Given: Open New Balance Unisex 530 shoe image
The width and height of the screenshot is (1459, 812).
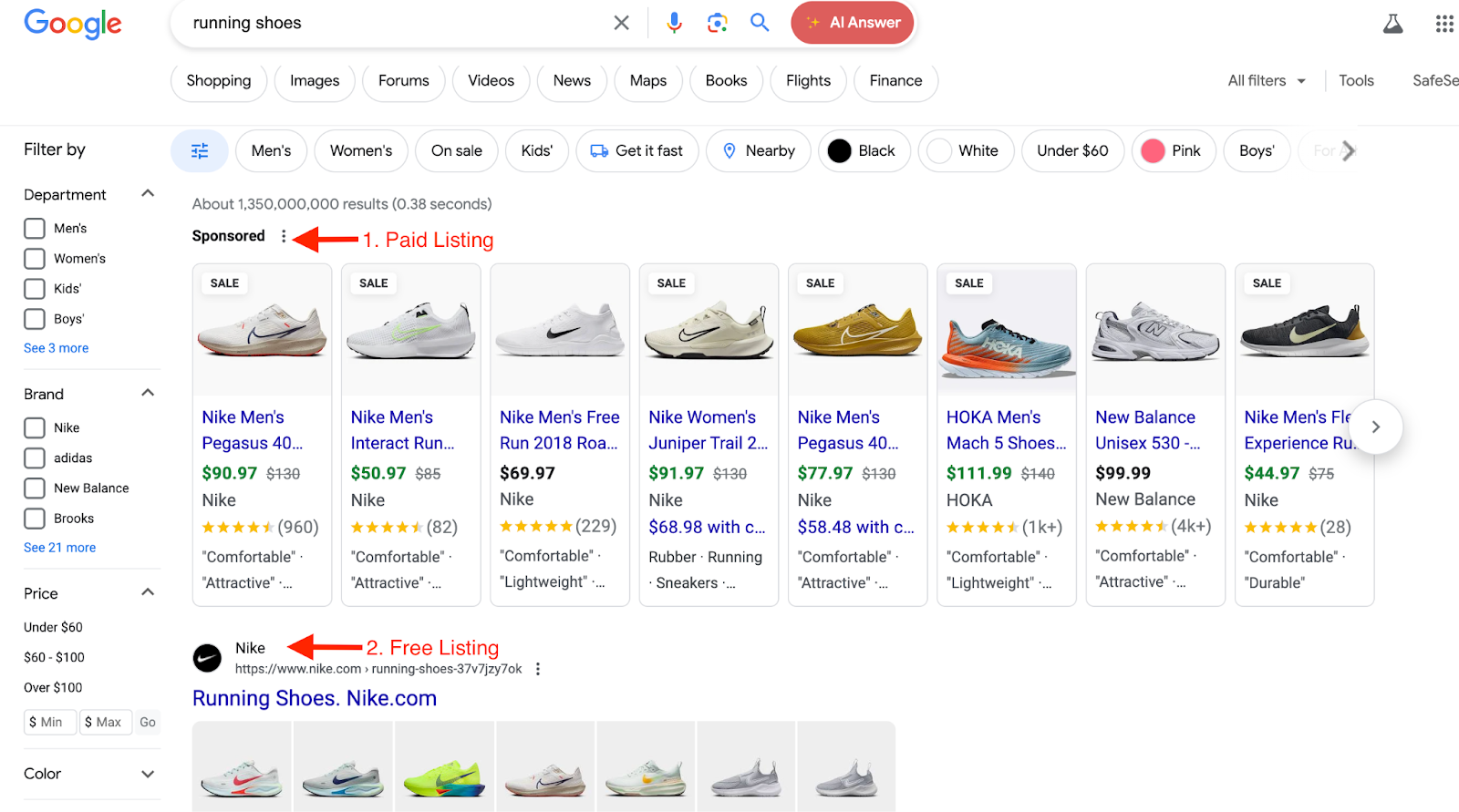Looking at the screenshot, I should (1155, 332).
